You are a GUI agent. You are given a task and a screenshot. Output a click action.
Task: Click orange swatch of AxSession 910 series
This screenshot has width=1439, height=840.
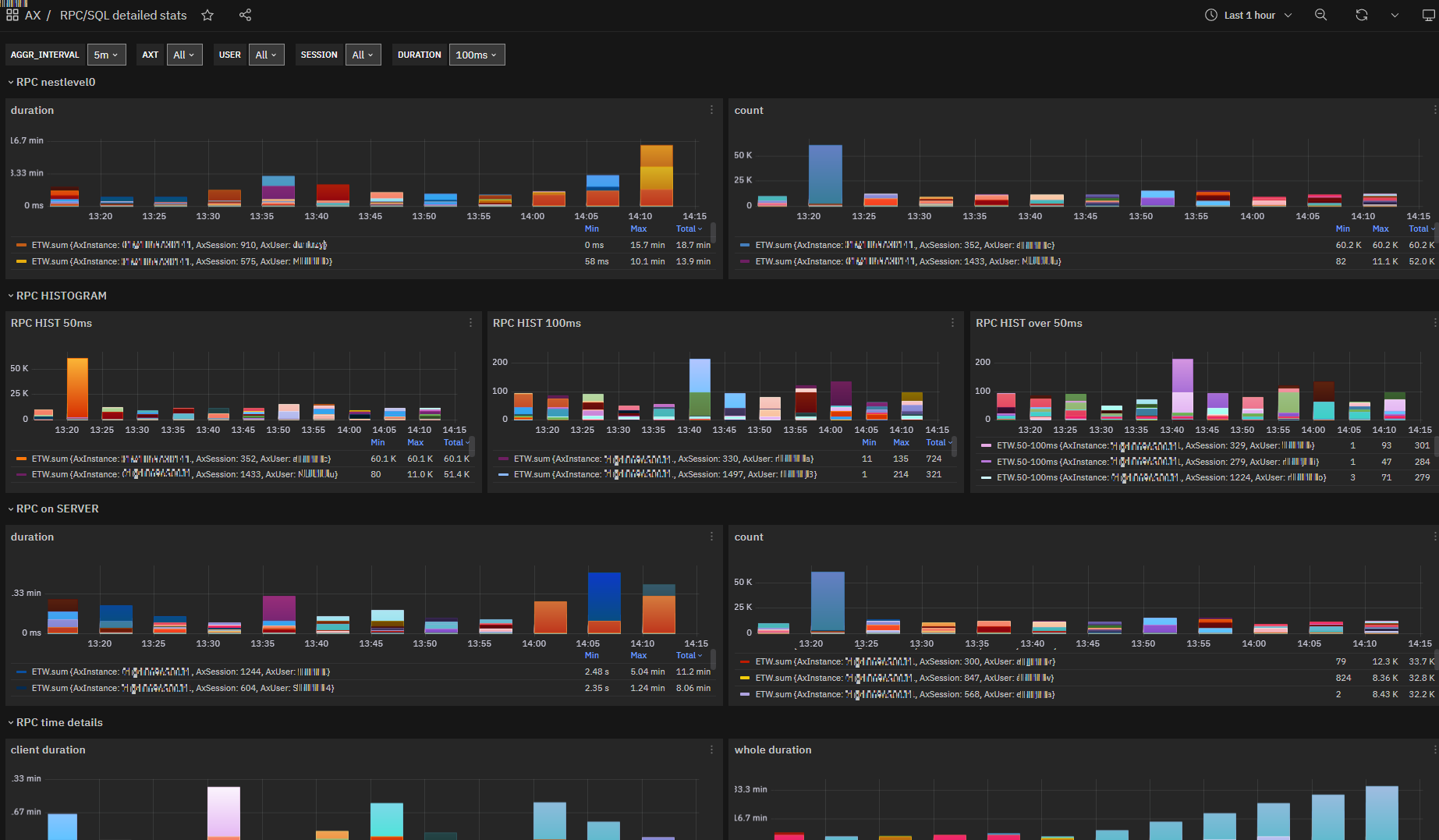[22, 245]
